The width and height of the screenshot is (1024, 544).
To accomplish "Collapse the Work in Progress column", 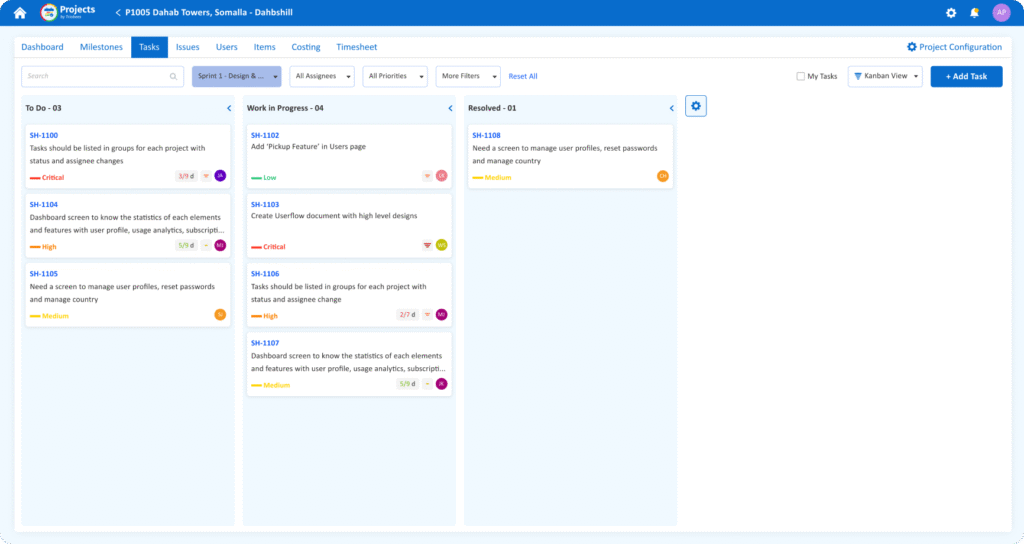I will click(450, 108).
